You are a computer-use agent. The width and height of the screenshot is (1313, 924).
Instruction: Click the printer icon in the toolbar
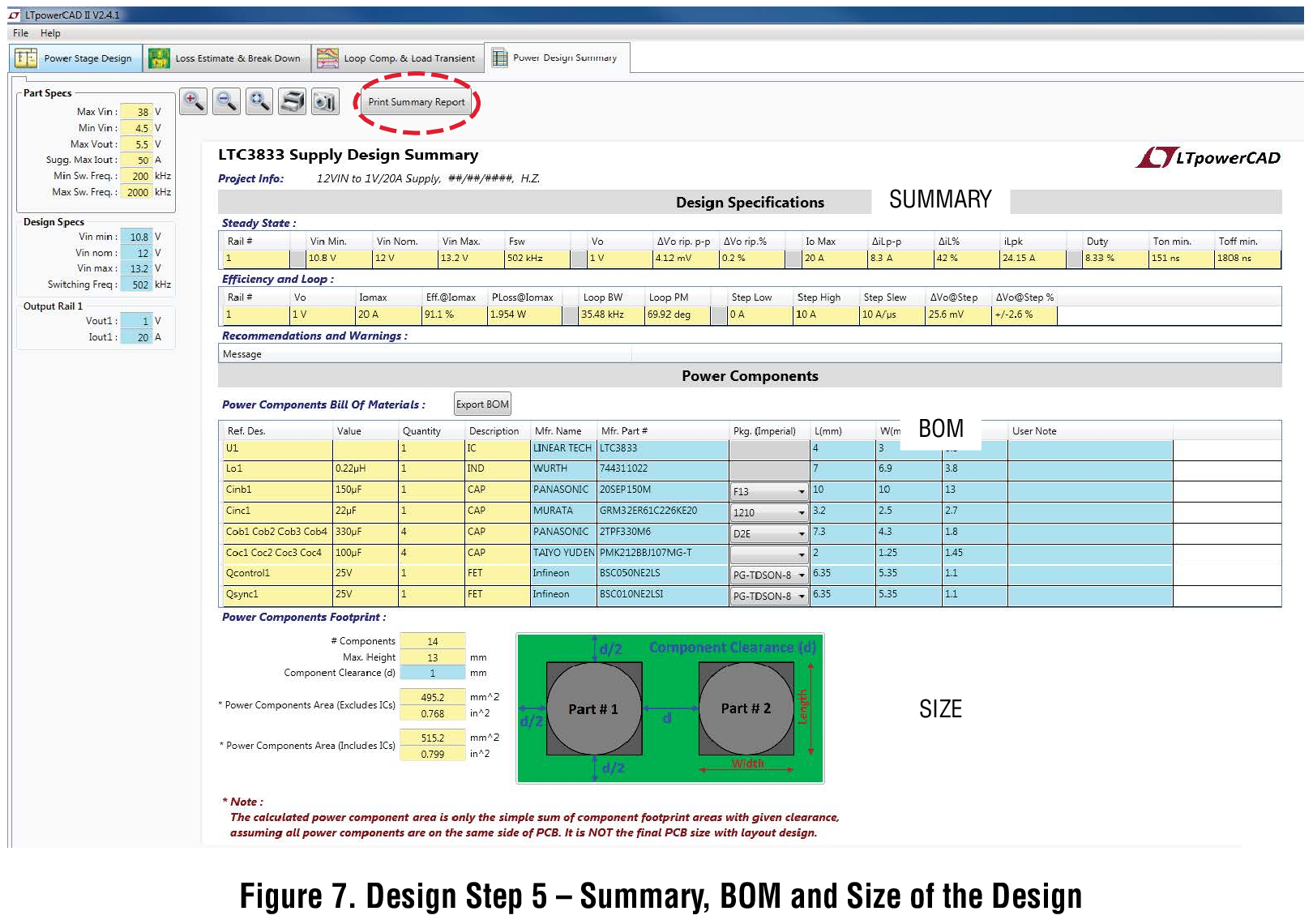tap(293, 101)
